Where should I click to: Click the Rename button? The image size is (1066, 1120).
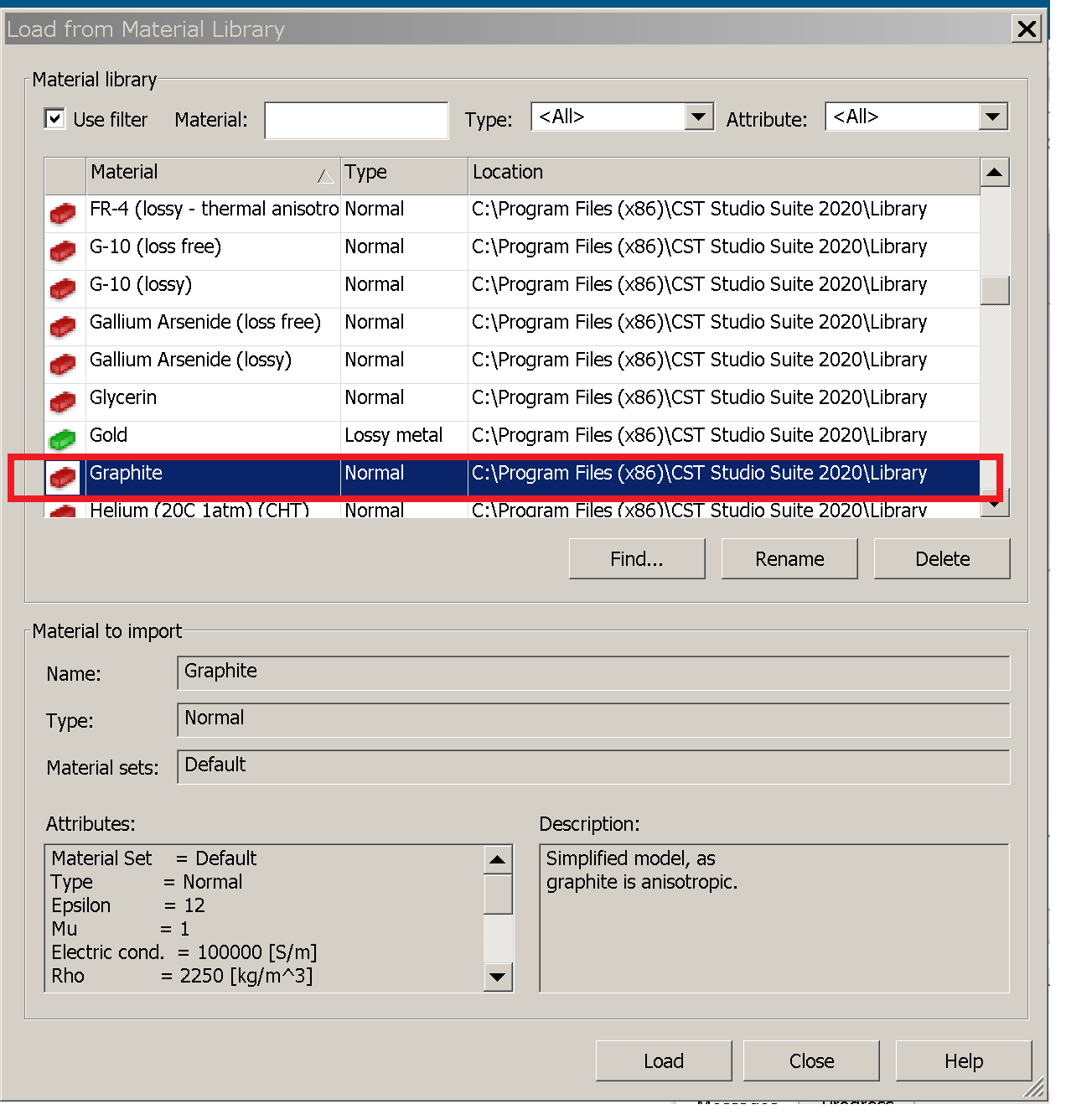pyautogui.click(x=789, y=558)
